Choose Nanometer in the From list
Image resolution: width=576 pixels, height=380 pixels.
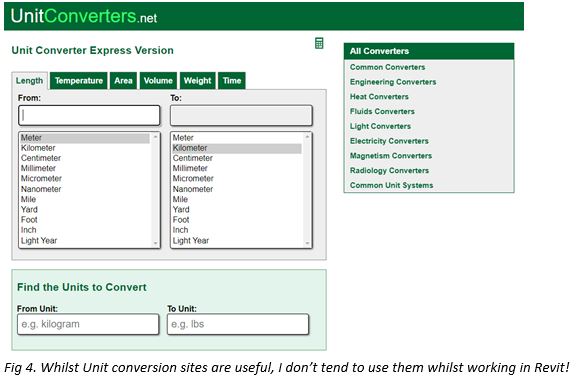(x=85, y=189)
